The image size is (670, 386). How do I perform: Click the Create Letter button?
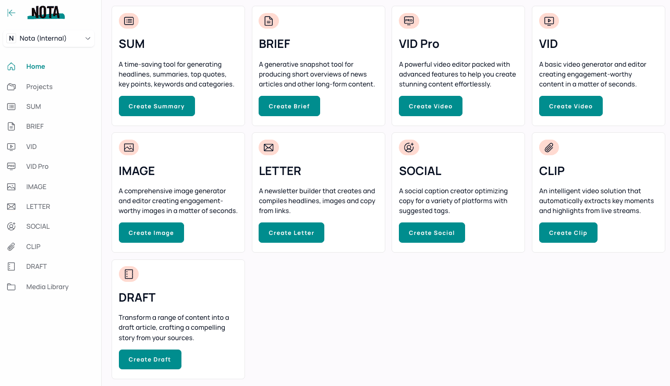click(291, 233)
